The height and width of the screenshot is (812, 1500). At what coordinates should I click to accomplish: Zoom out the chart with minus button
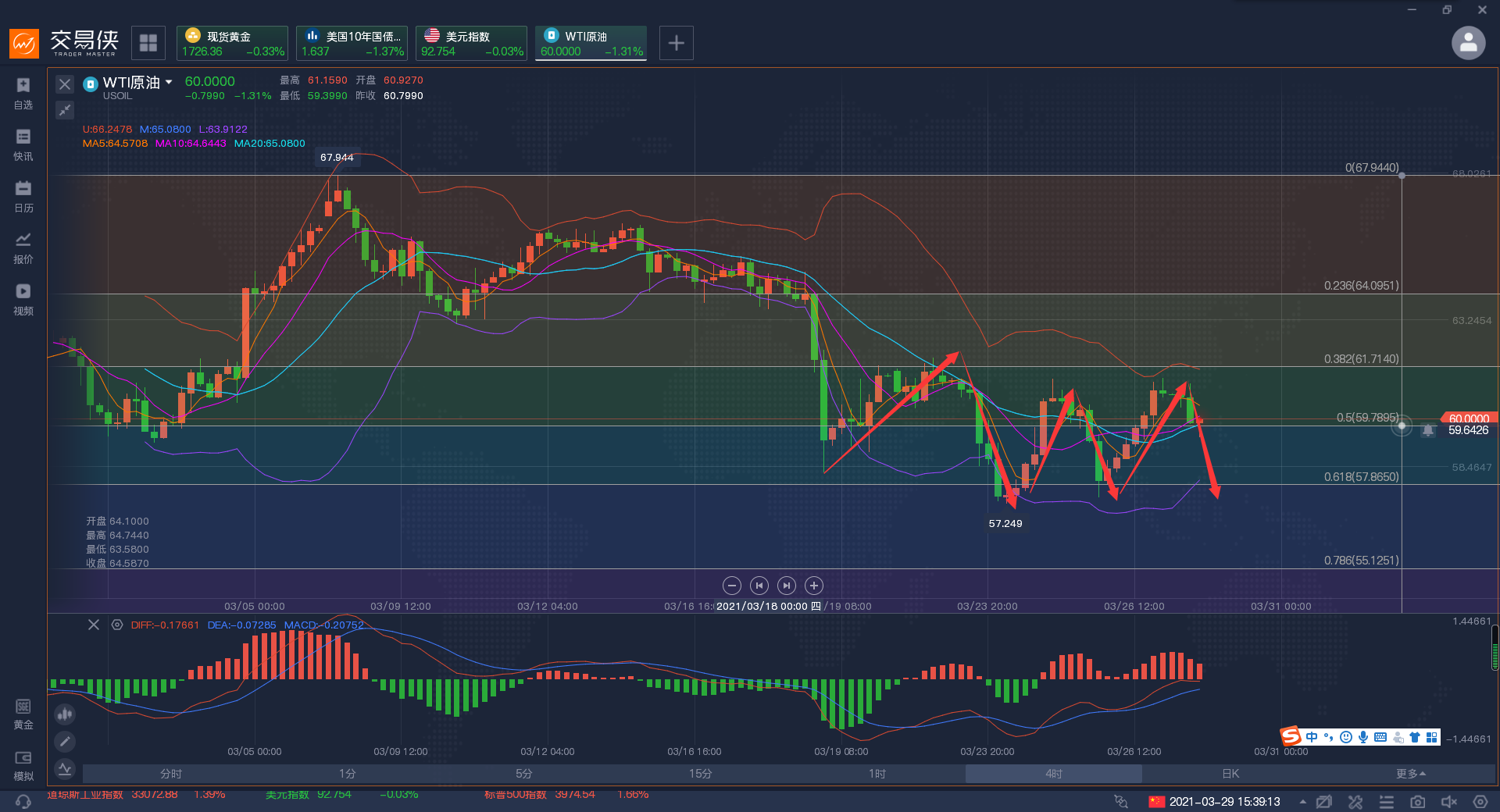click(x=731, y=586)
